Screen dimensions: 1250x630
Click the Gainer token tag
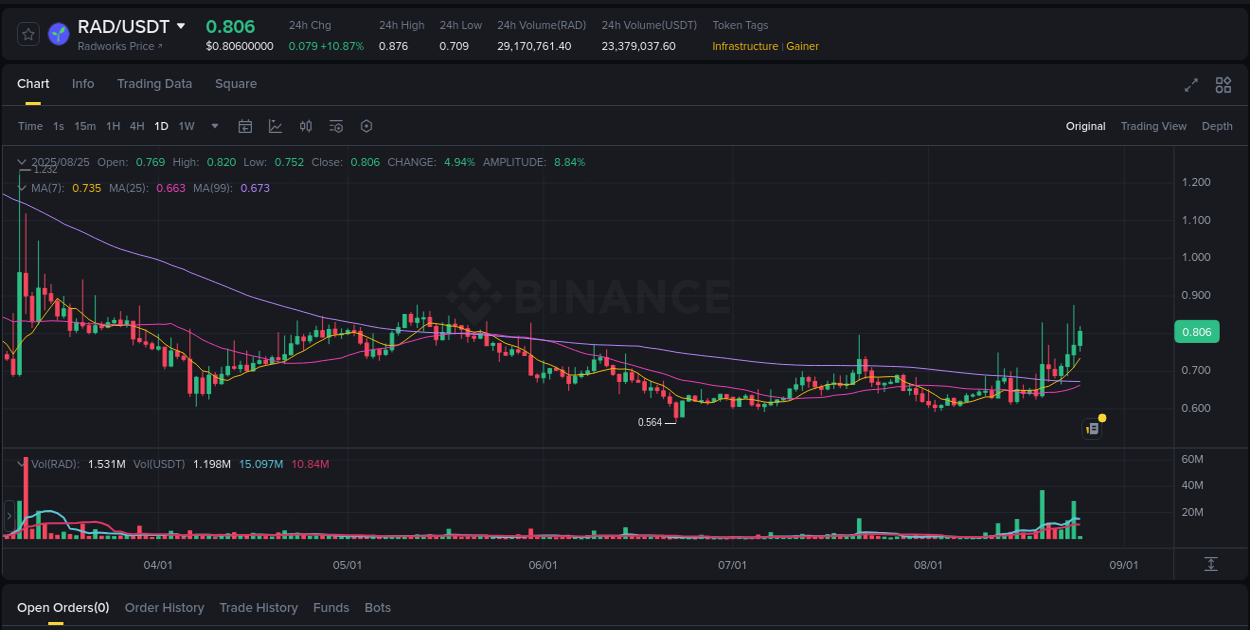coord(802,46)
